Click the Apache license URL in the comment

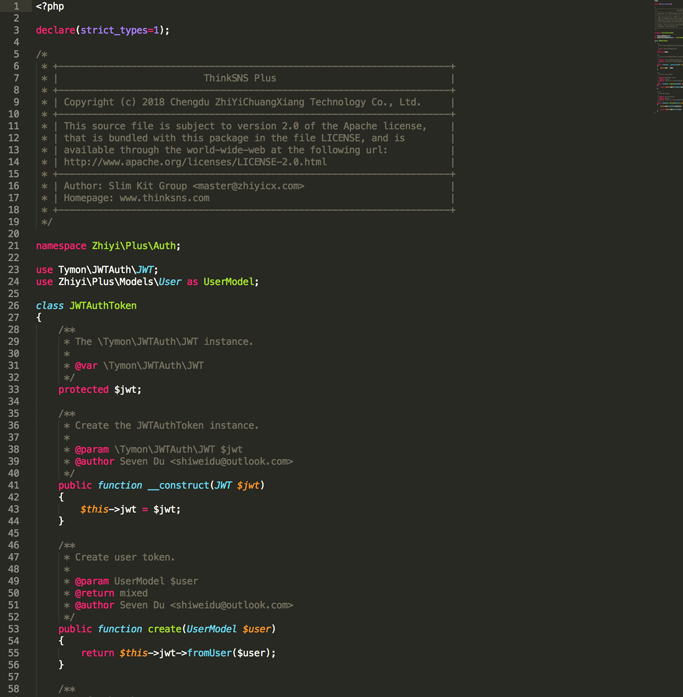[x=195, y=162]
